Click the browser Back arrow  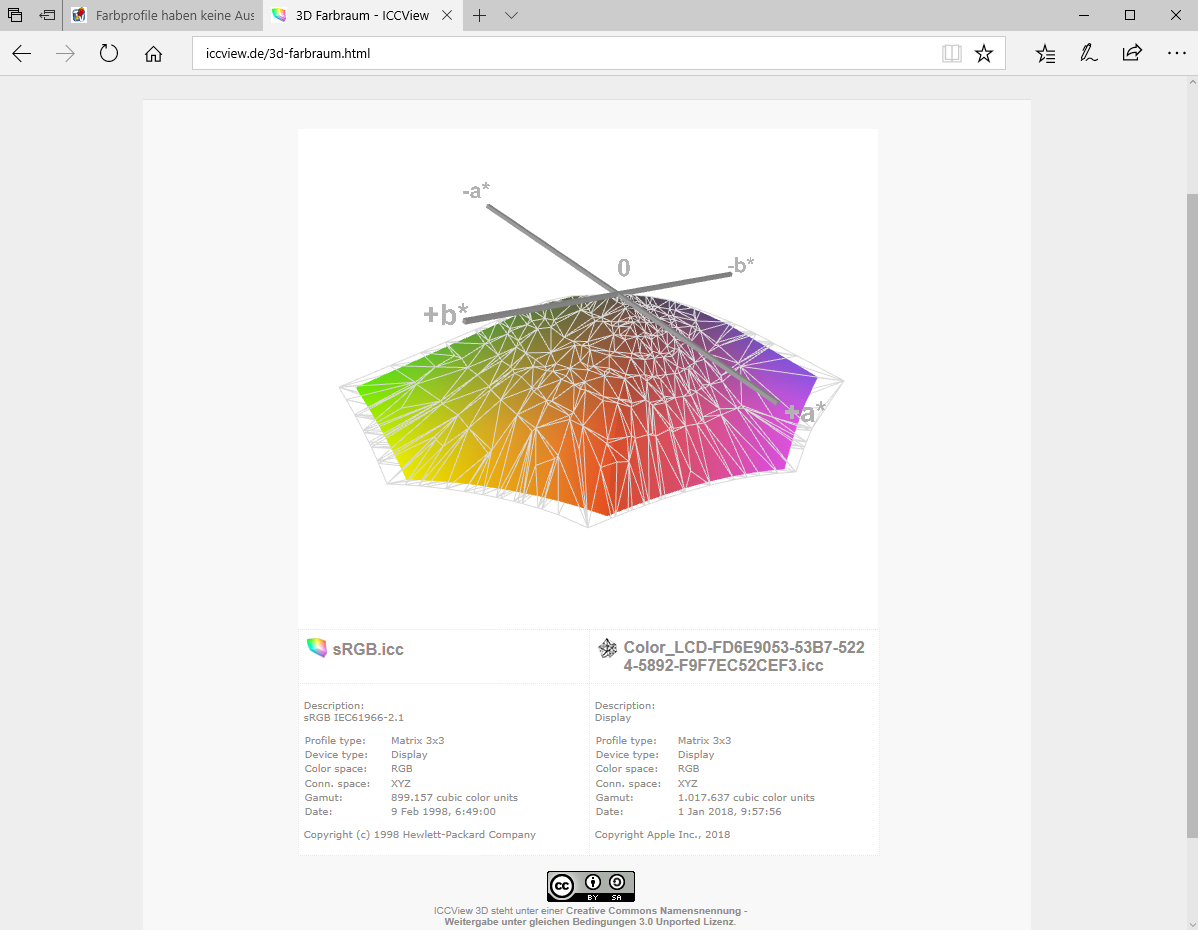click(x=22, y=54)
